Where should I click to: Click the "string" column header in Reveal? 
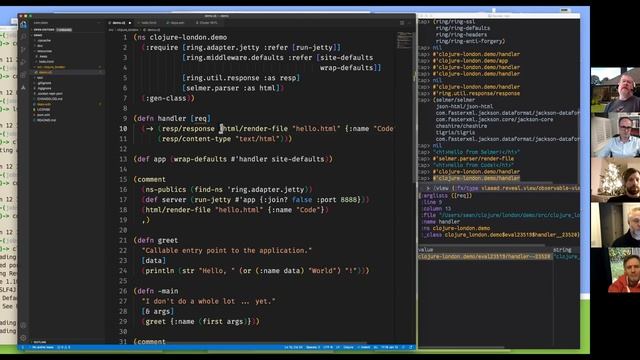[x=562, y=250]
